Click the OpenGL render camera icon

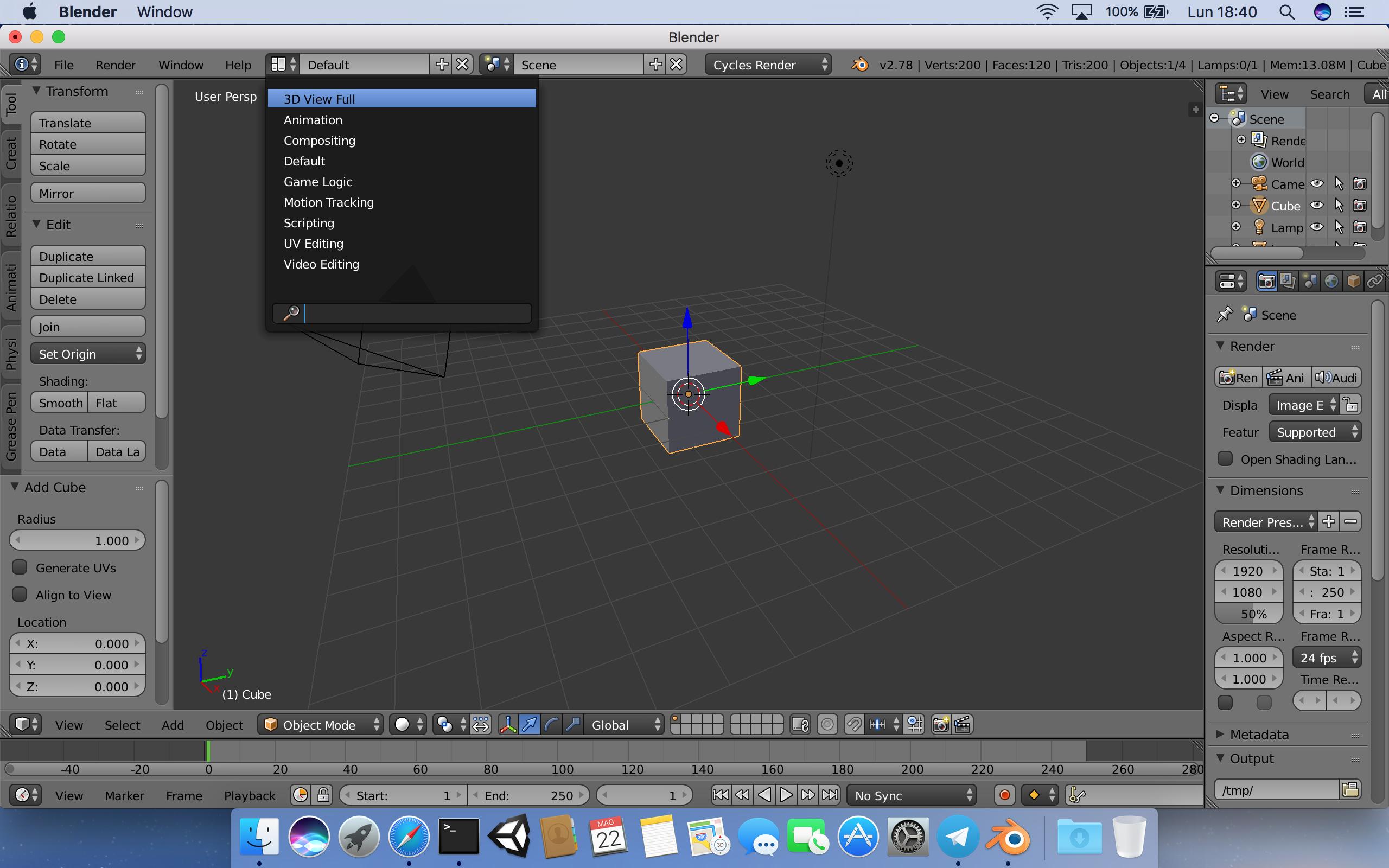pos(941,724)
